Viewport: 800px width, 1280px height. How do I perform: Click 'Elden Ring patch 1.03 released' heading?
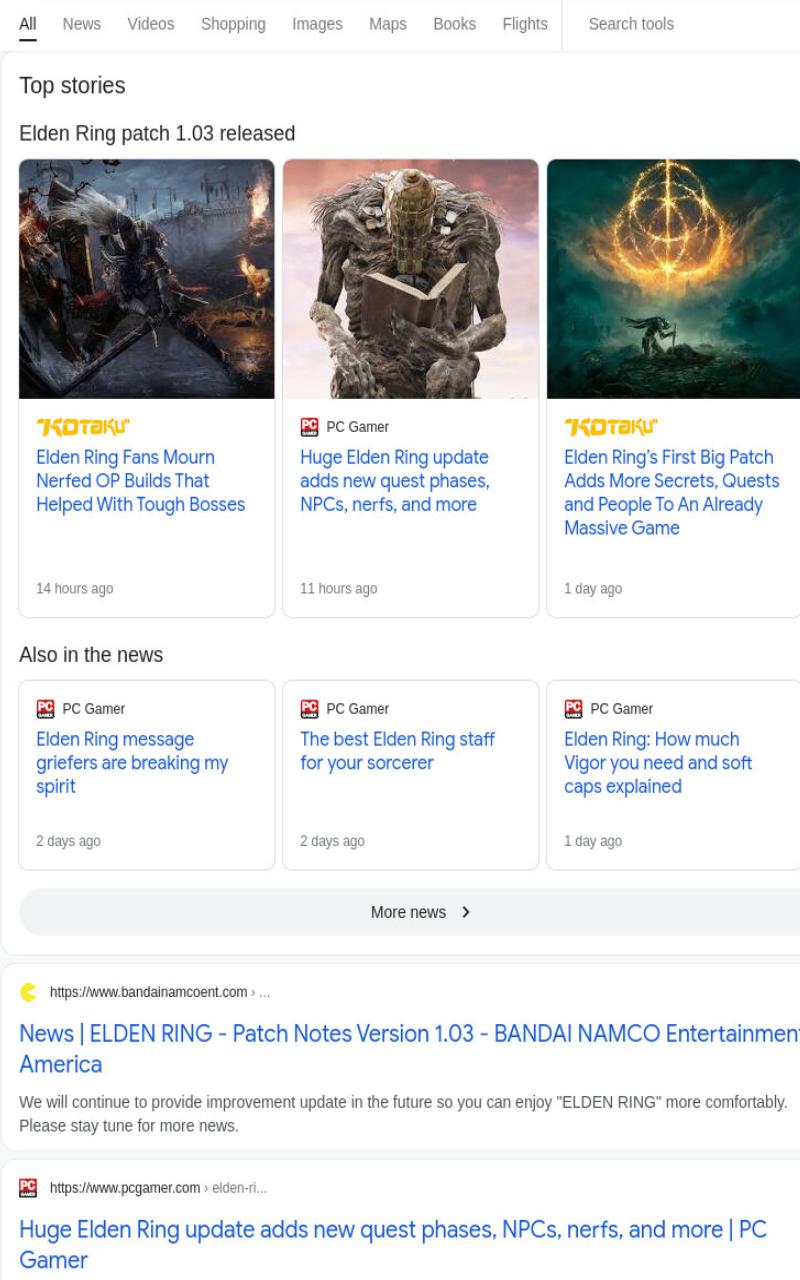click(x=157, y=133)
